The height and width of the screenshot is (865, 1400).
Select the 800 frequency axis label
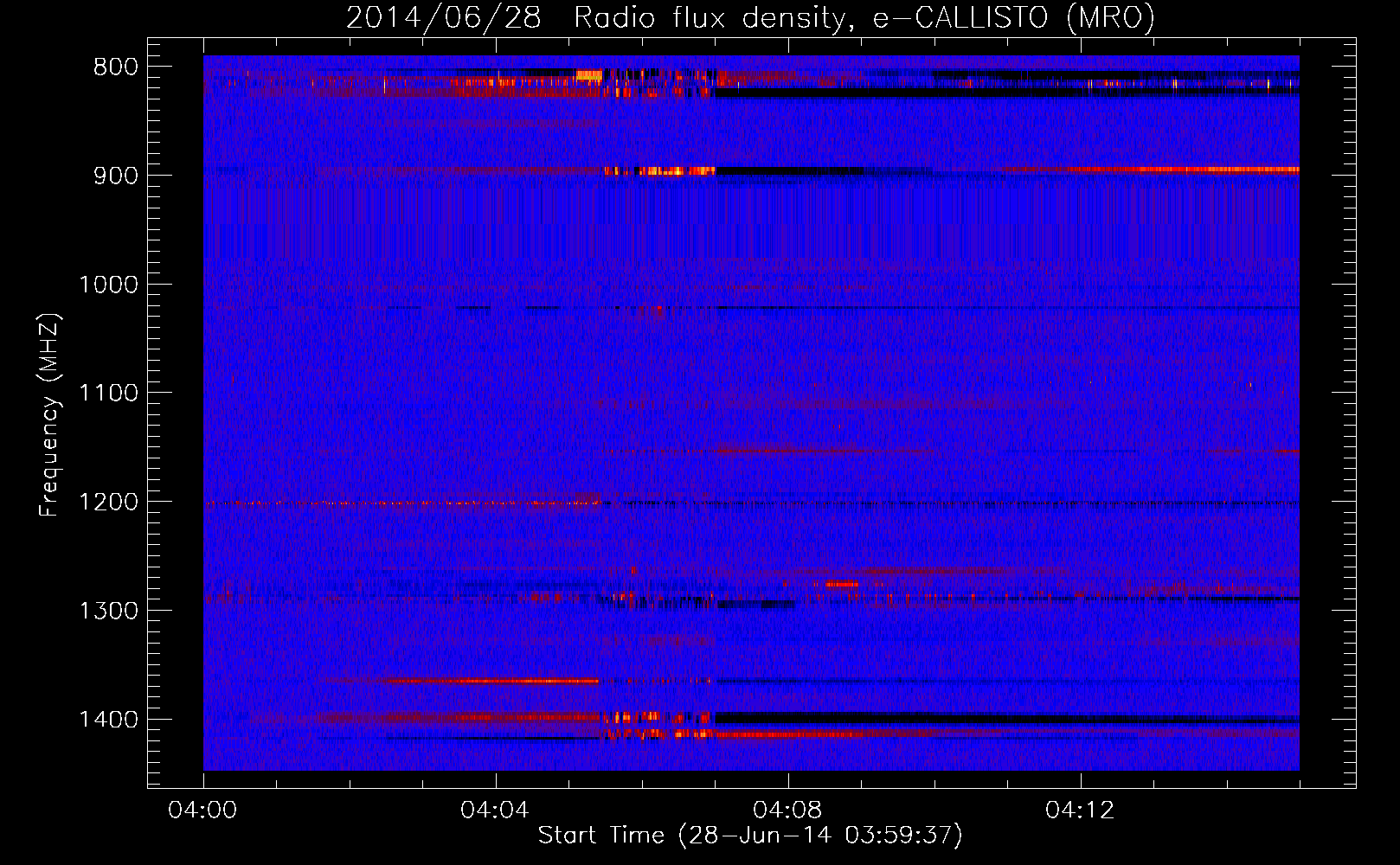(x=115, y=67)
